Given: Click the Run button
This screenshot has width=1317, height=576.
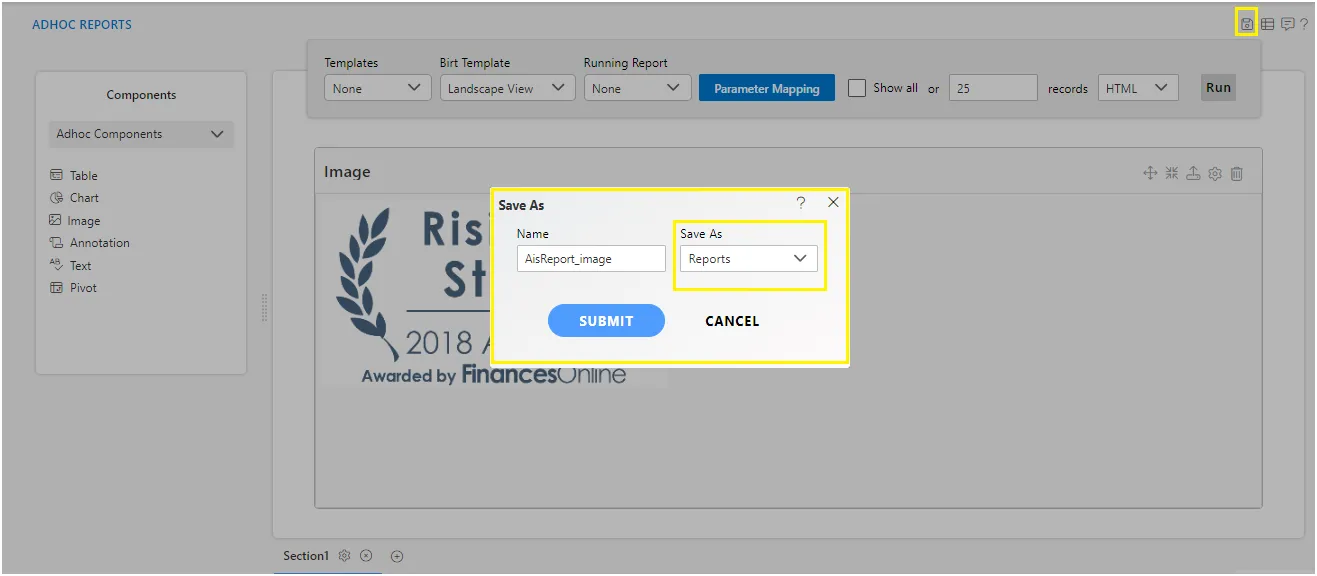Looking at the screenshot, I should (1218, 88).
